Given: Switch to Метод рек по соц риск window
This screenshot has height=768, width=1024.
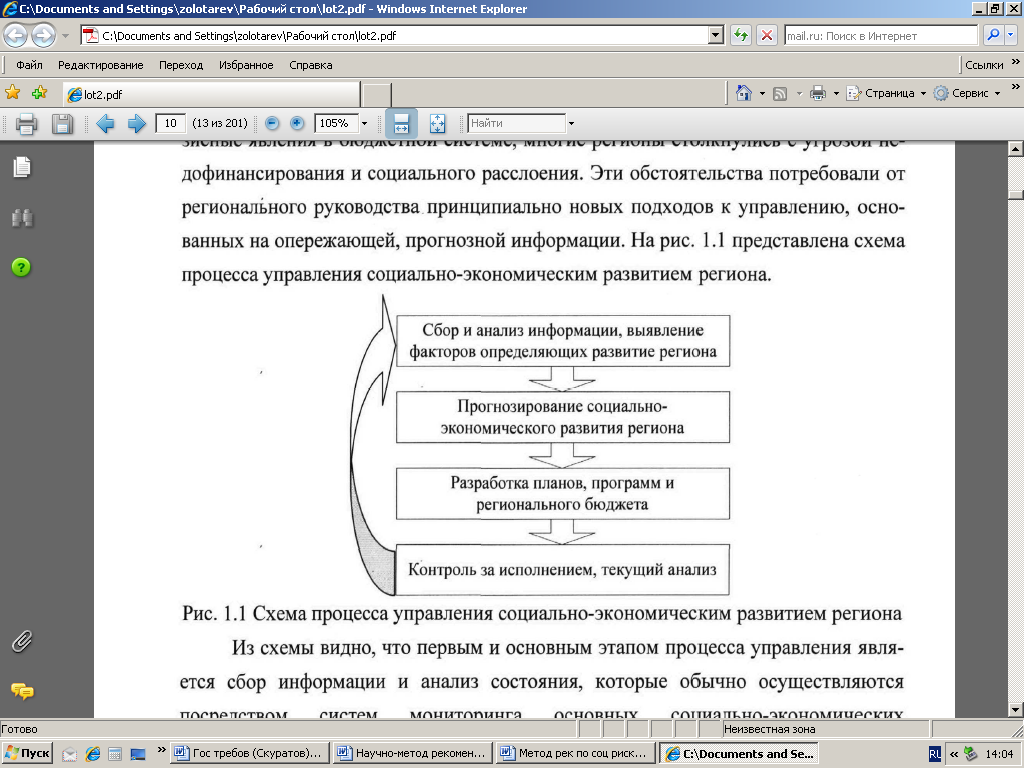Looking at the screenshot, I should pos(575,754).
